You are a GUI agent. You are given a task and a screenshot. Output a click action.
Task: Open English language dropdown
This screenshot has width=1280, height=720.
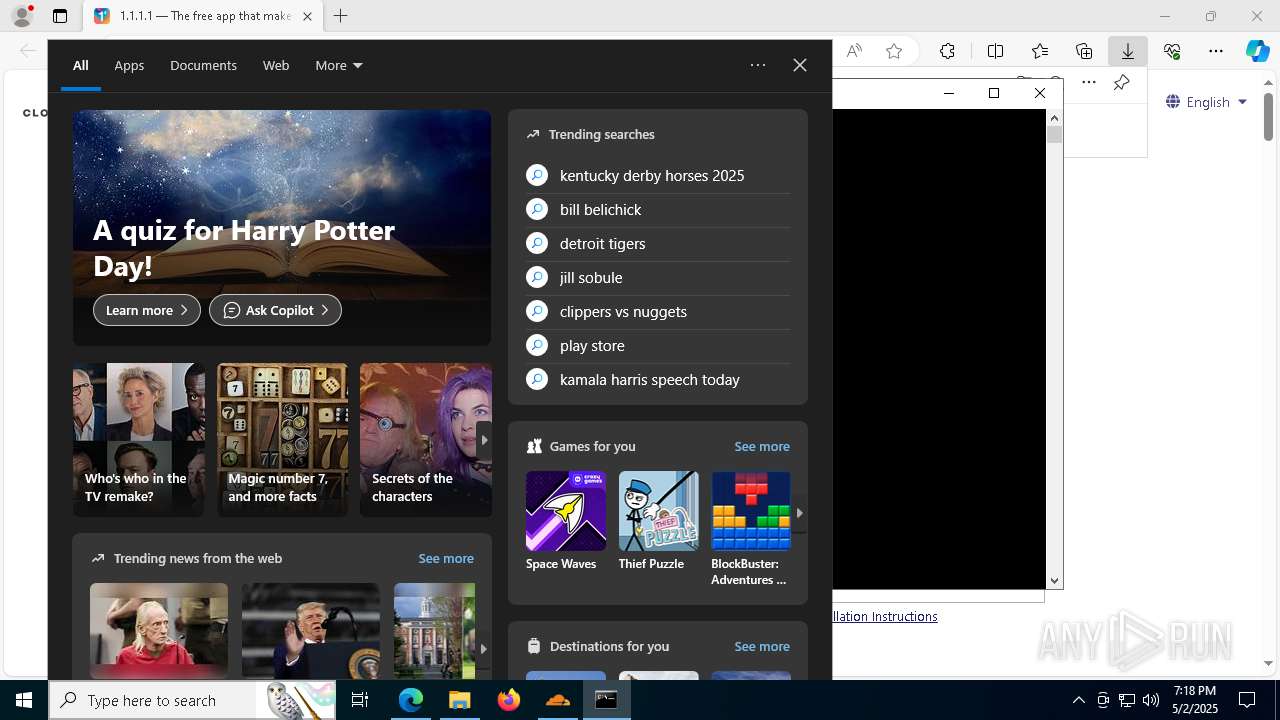(1207, 102)
